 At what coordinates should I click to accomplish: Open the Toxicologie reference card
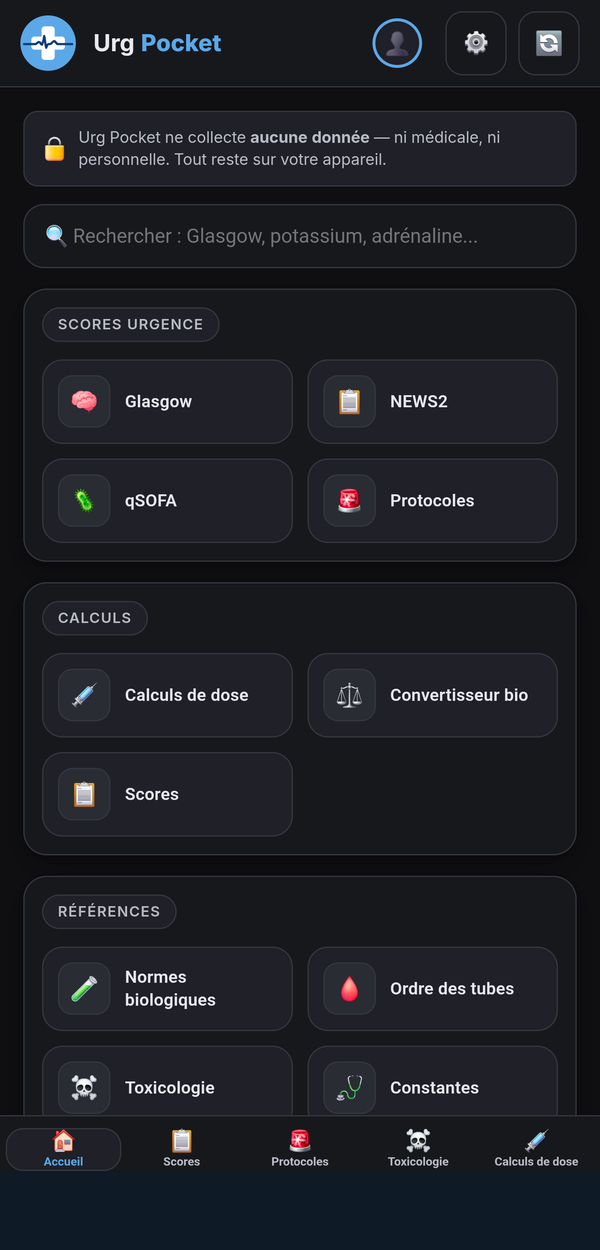[x=167, y=1088]
